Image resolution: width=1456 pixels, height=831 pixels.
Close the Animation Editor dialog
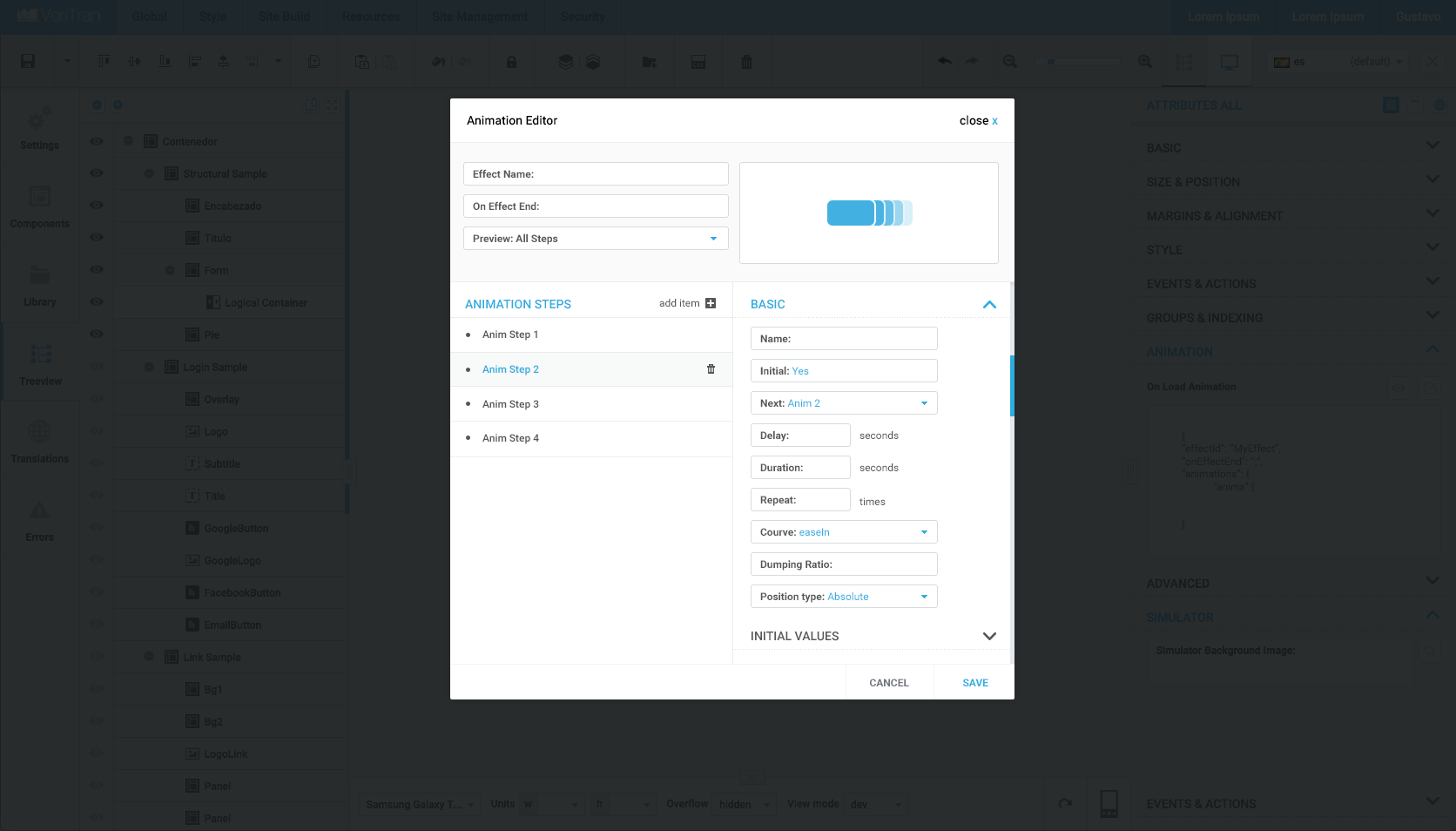[x=979, y=121]
